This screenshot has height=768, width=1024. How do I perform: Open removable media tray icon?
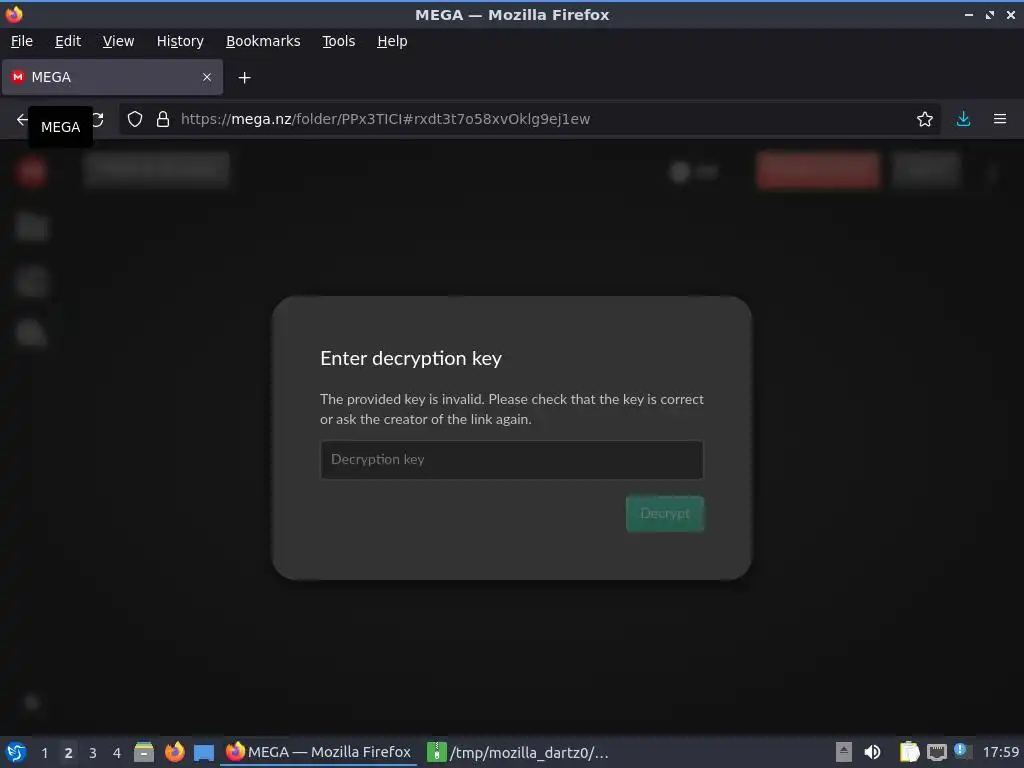point(844,752)
